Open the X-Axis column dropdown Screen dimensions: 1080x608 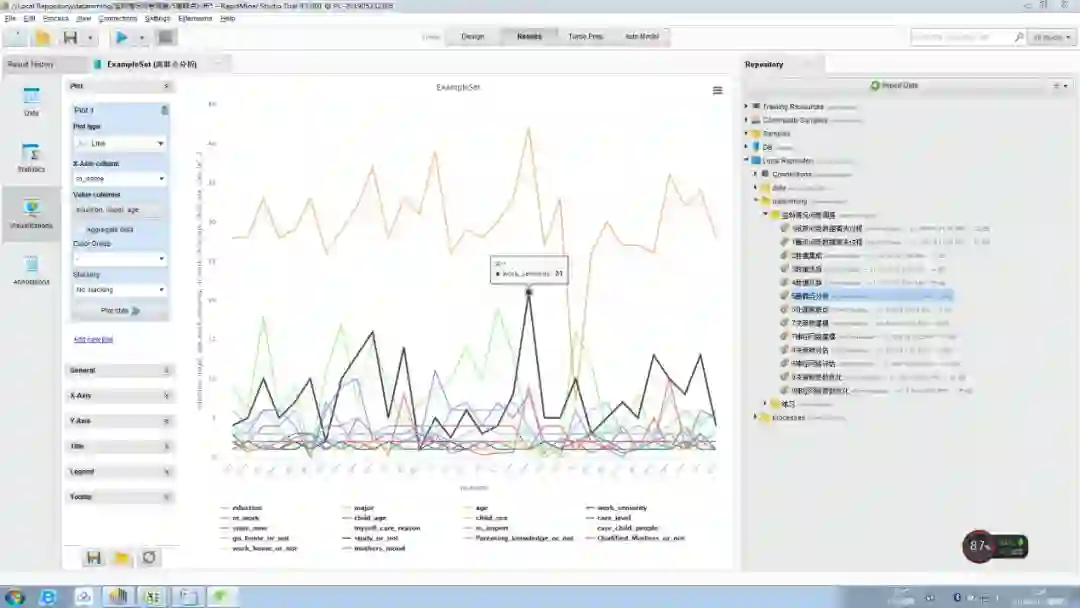point(120,178)
